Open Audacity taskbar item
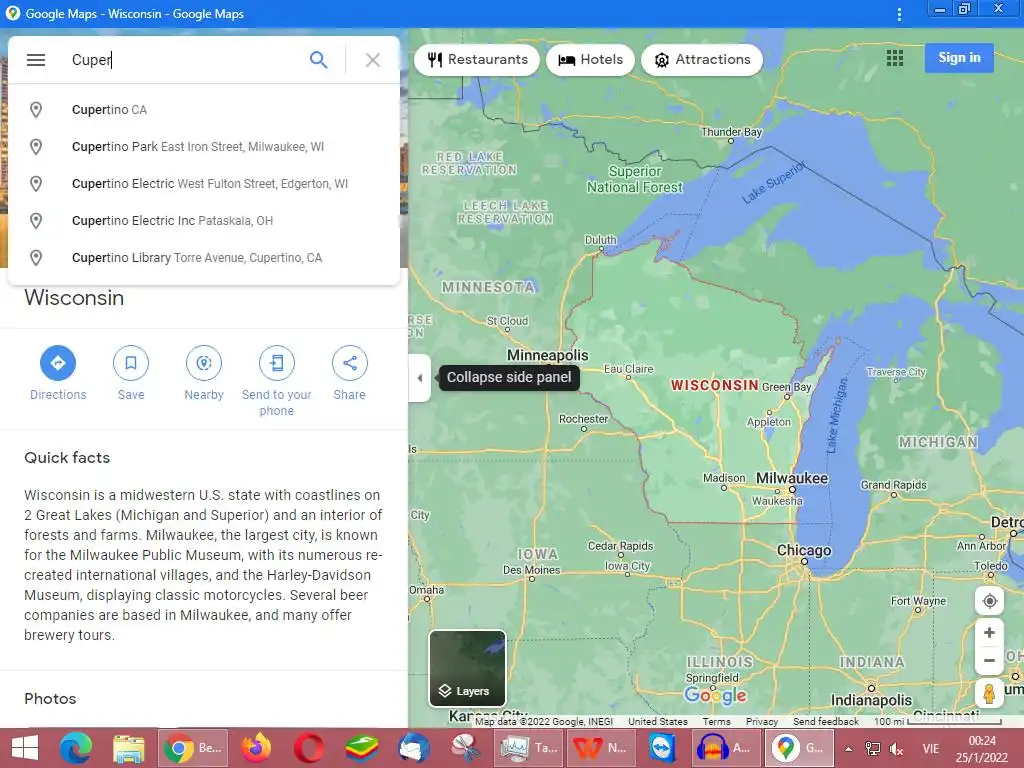Screen dimensions: 1024x768 point(727,748)
